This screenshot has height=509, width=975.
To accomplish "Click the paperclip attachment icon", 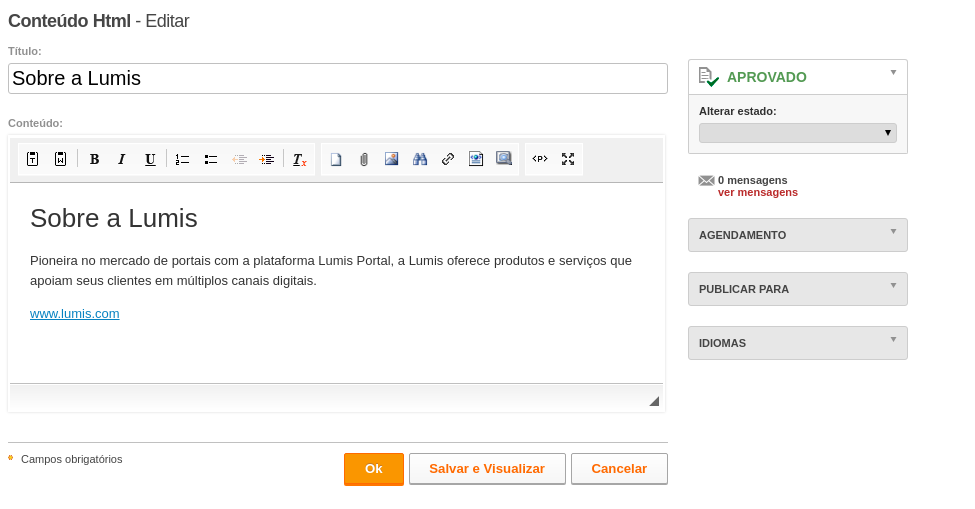I will coord(364,159).
